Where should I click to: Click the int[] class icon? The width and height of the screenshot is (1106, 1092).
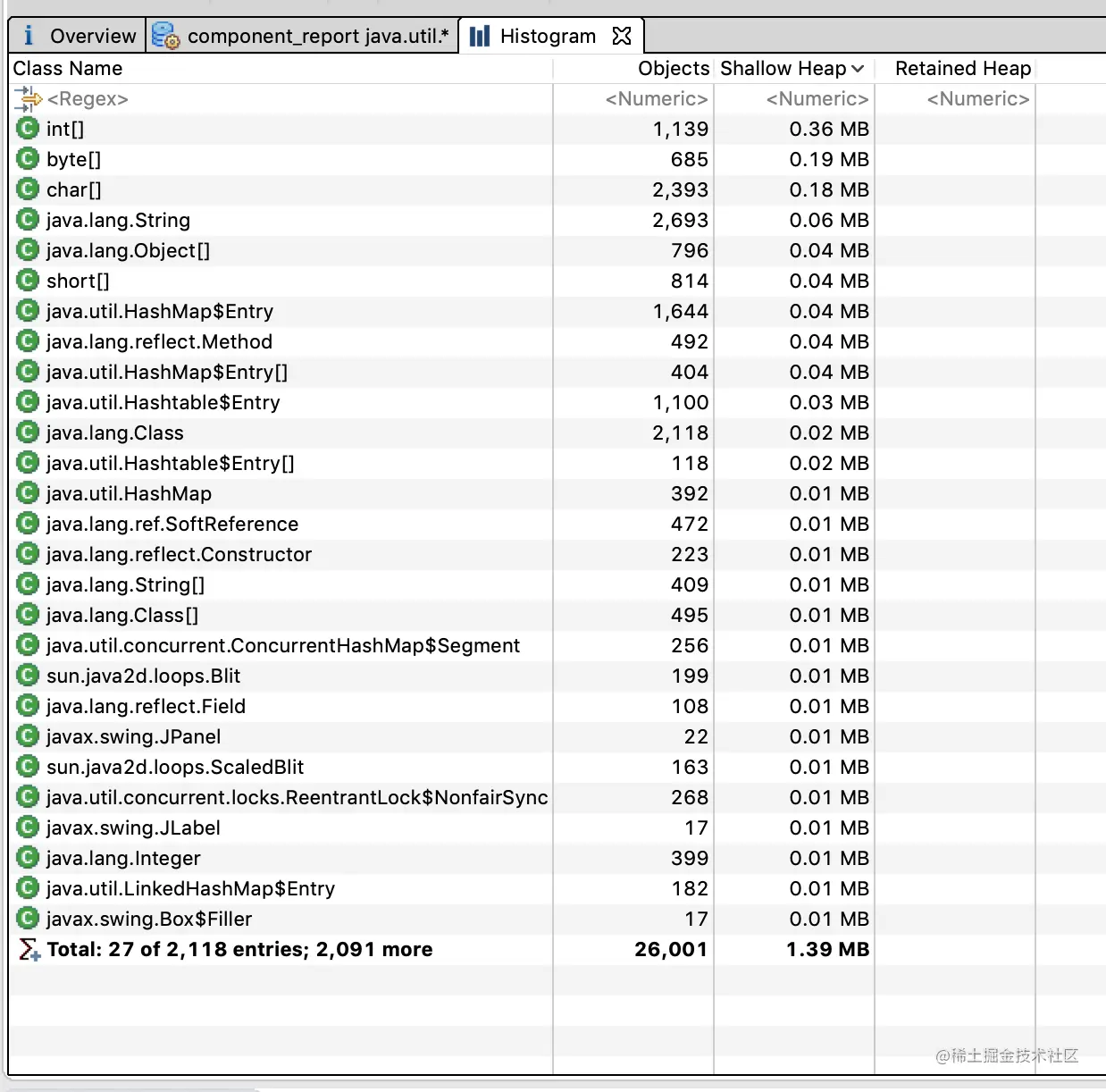point(29,129)
